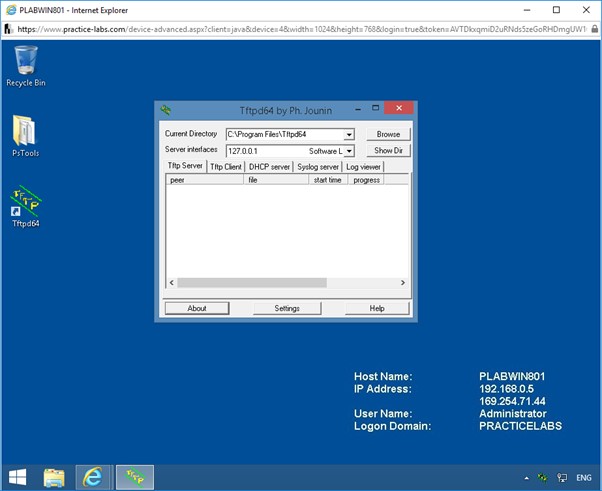602x491 pixels.
Task: Click the browser address bar URL
Action: pyautogui.click(x=302, y=29)
